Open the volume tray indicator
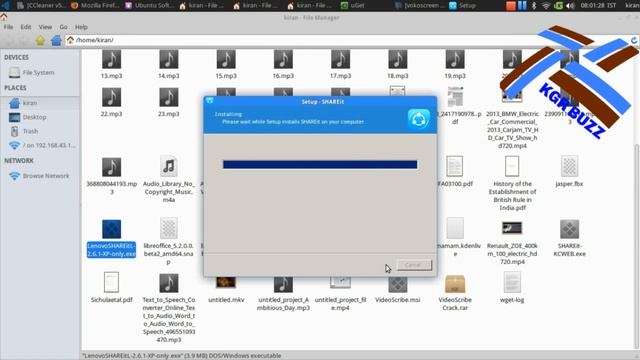 [x=571, y=5]
